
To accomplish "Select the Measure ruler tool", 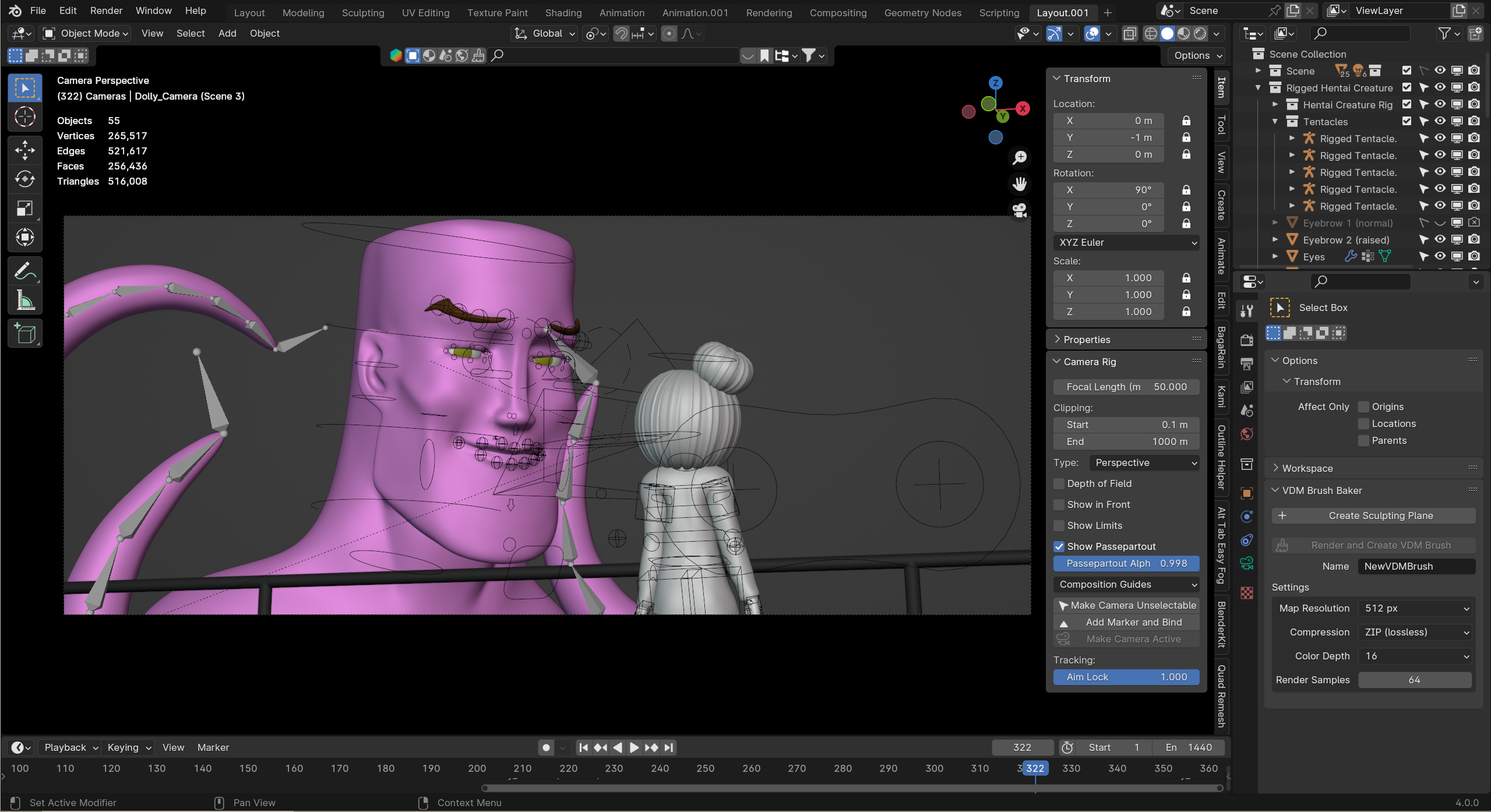I will 24,301.
